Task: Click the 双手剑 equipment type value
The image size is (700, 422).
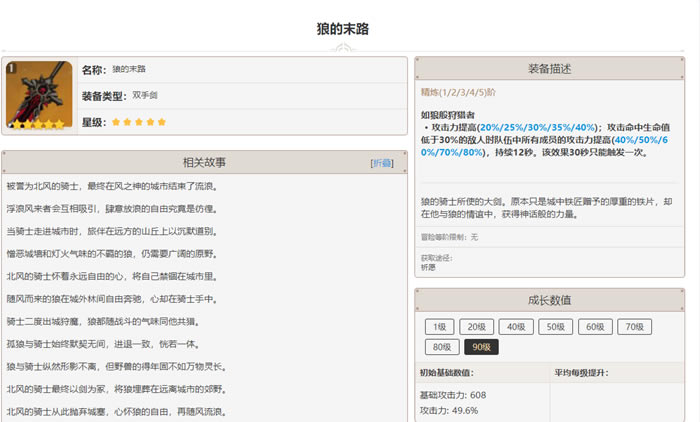Action: (x=145, y=96)
